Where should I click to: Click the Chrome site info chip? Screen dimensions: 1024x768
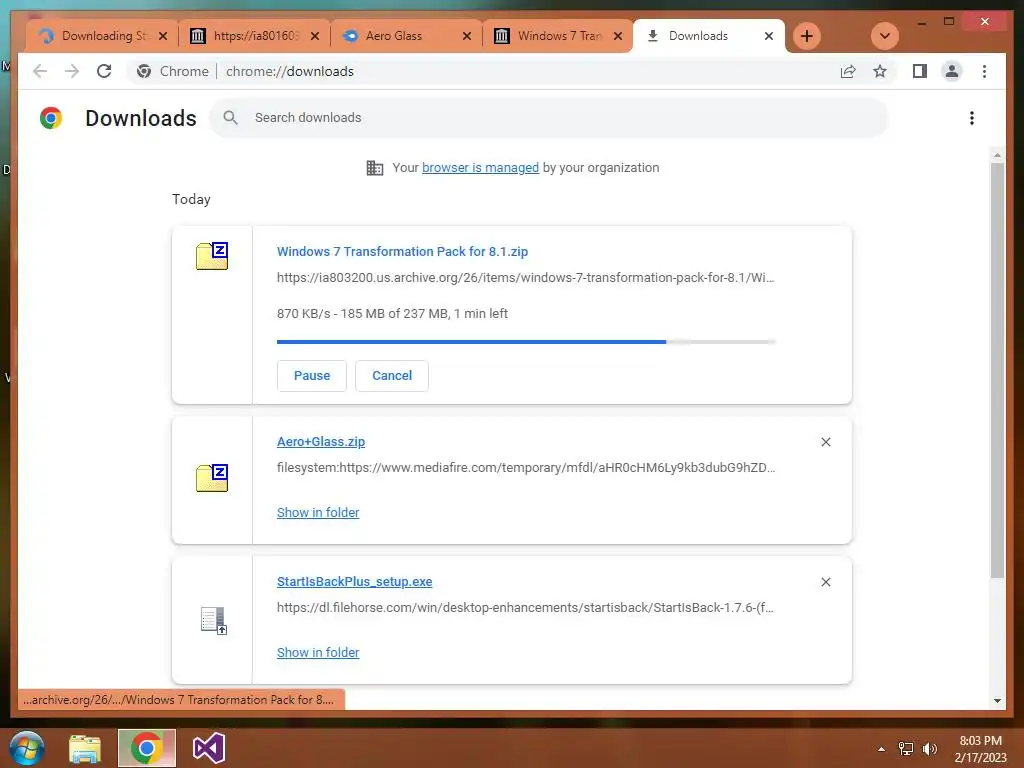(x=172, y=71)
